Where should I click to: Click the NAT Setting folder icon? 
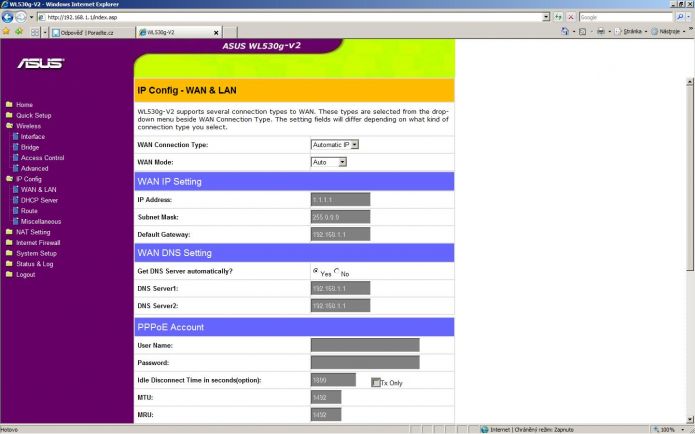pyautogui.click(x=9, y=232)
